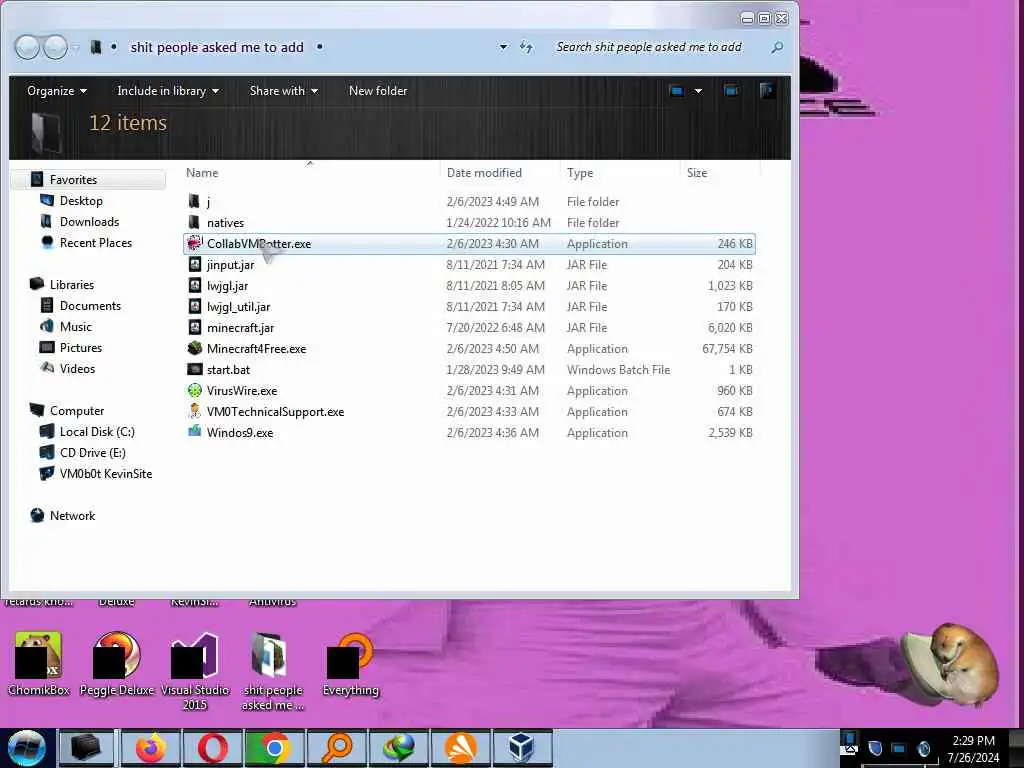Select the folder named j
Viewport: 1024px width, 768px height.
208,202
